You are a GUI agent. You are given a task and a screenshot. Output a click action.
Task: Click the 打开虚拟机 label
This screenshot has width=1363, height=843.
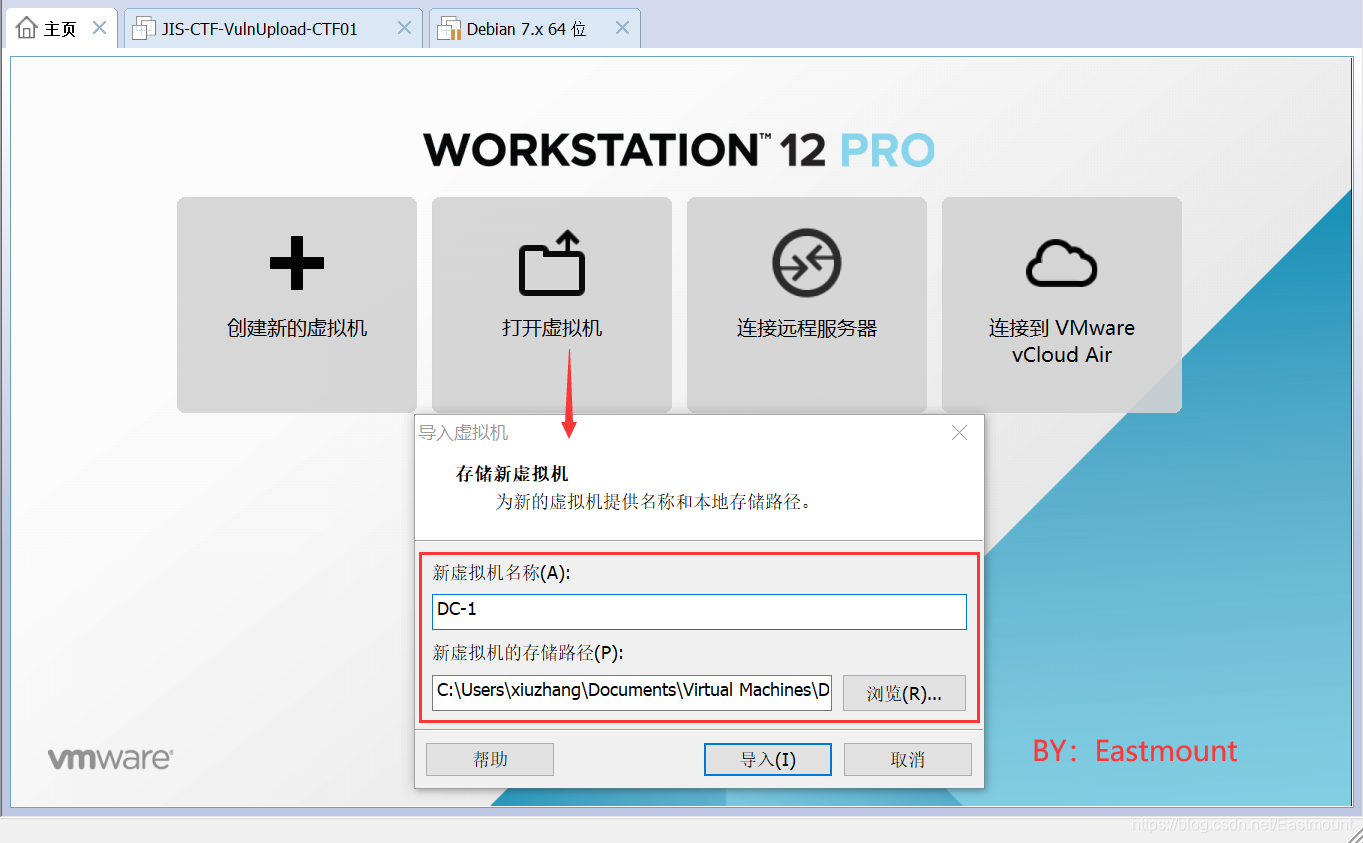pos(552,328)
